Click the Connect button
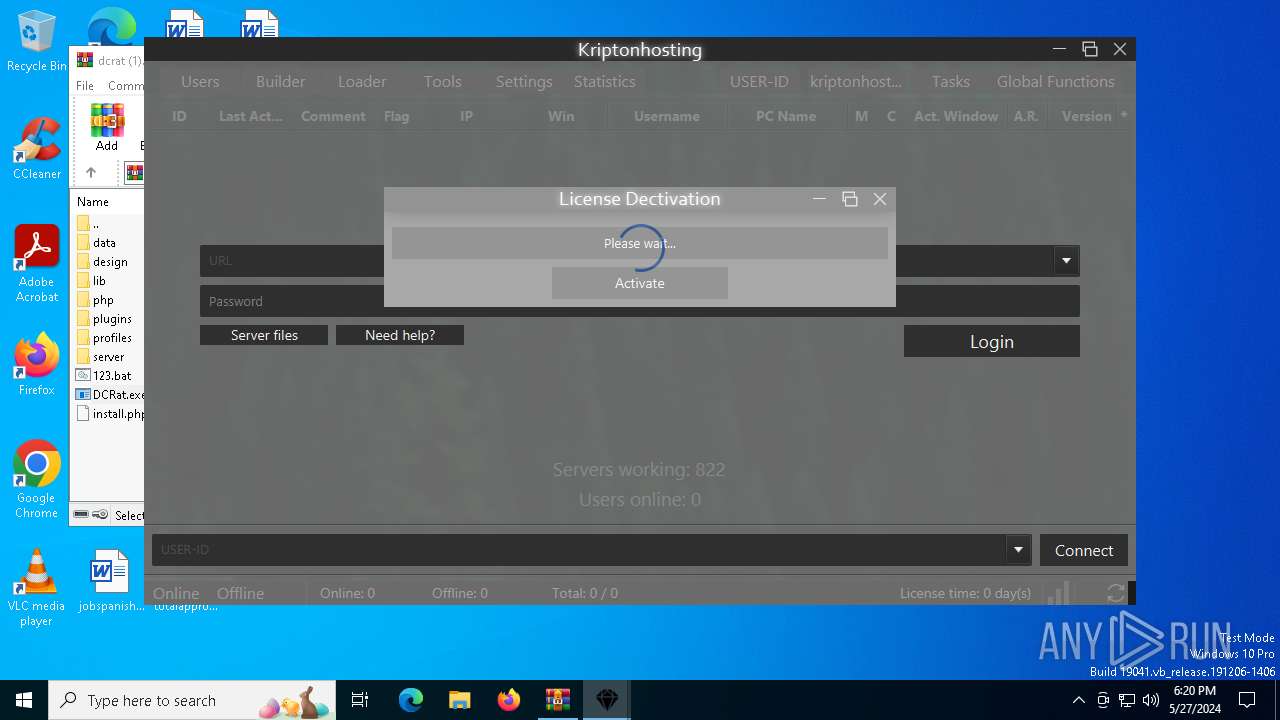 click(x=1084, y=550)
